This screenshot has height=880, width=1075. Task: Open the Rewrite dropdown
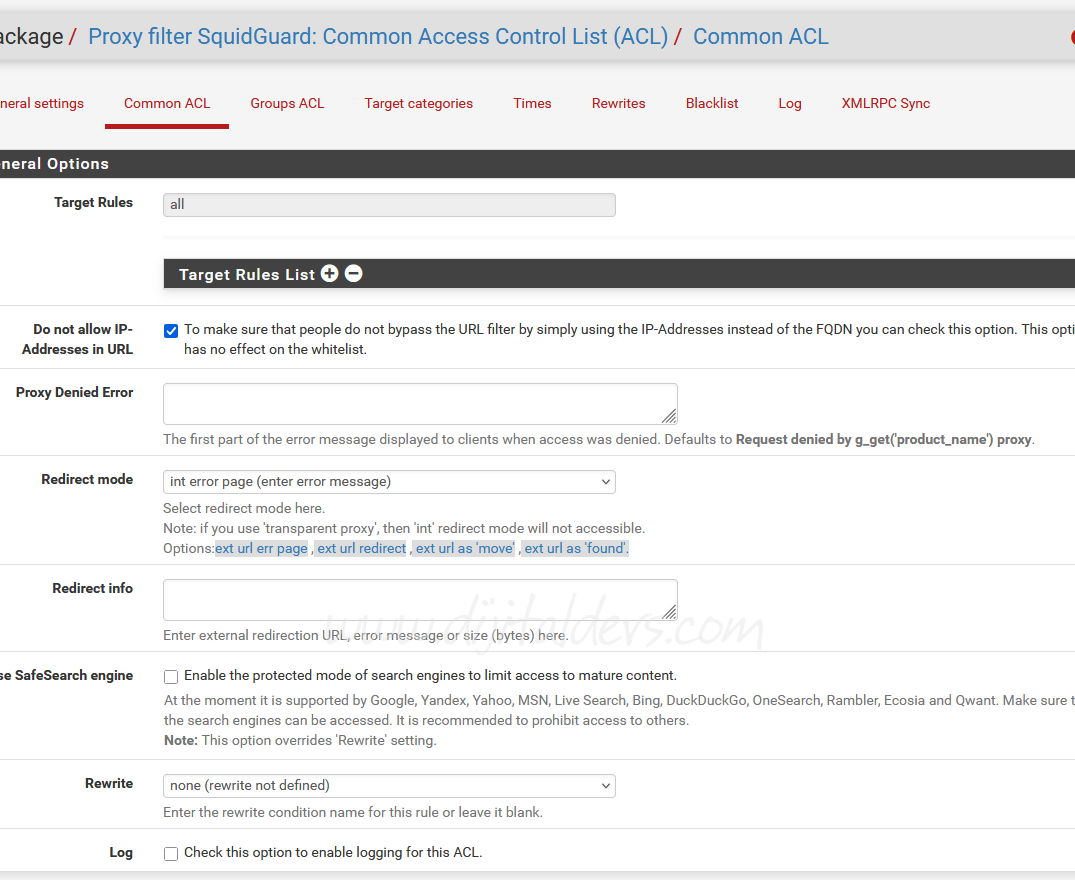coord(389,786)
